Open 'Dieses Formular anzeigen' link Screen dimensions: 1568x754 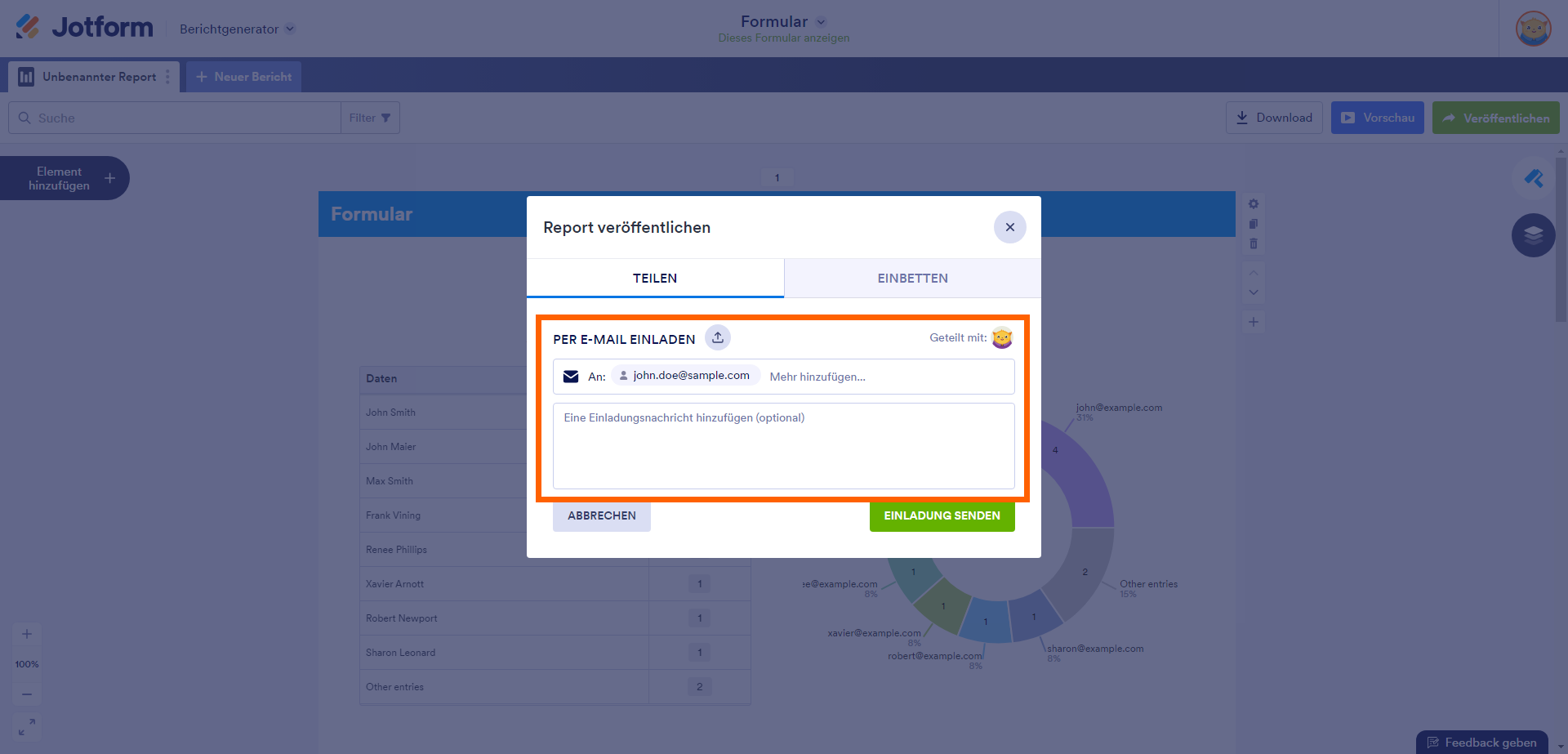pos(784,38)
